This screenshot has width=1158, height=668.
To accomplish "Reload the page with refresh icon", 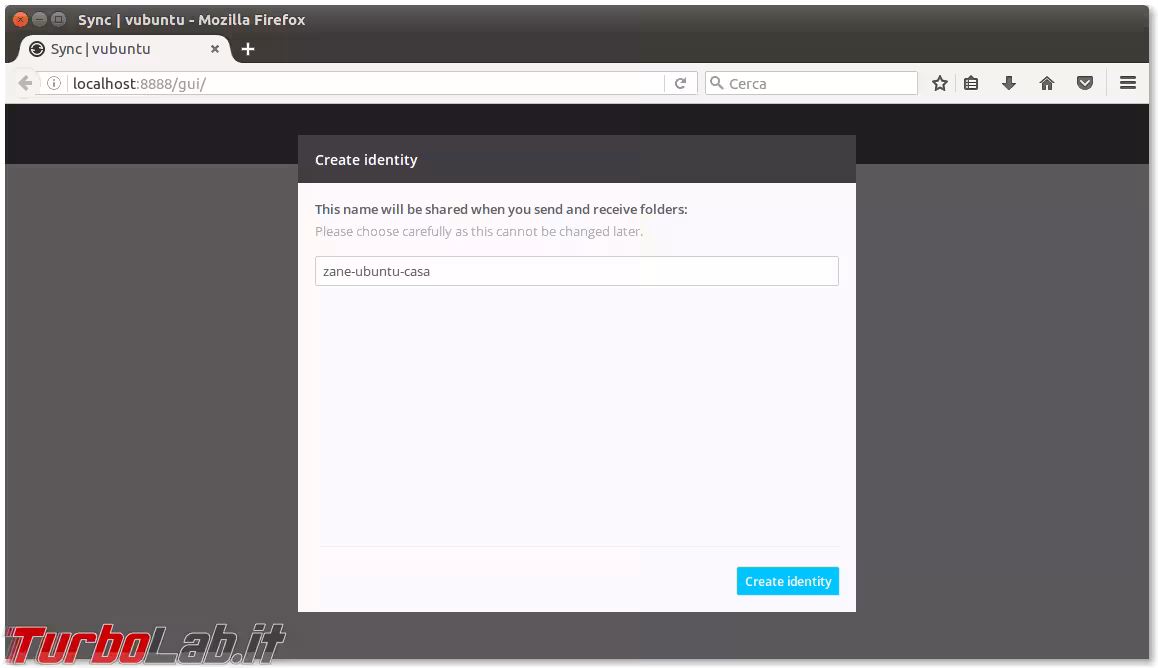I will [x=680, y=83].
